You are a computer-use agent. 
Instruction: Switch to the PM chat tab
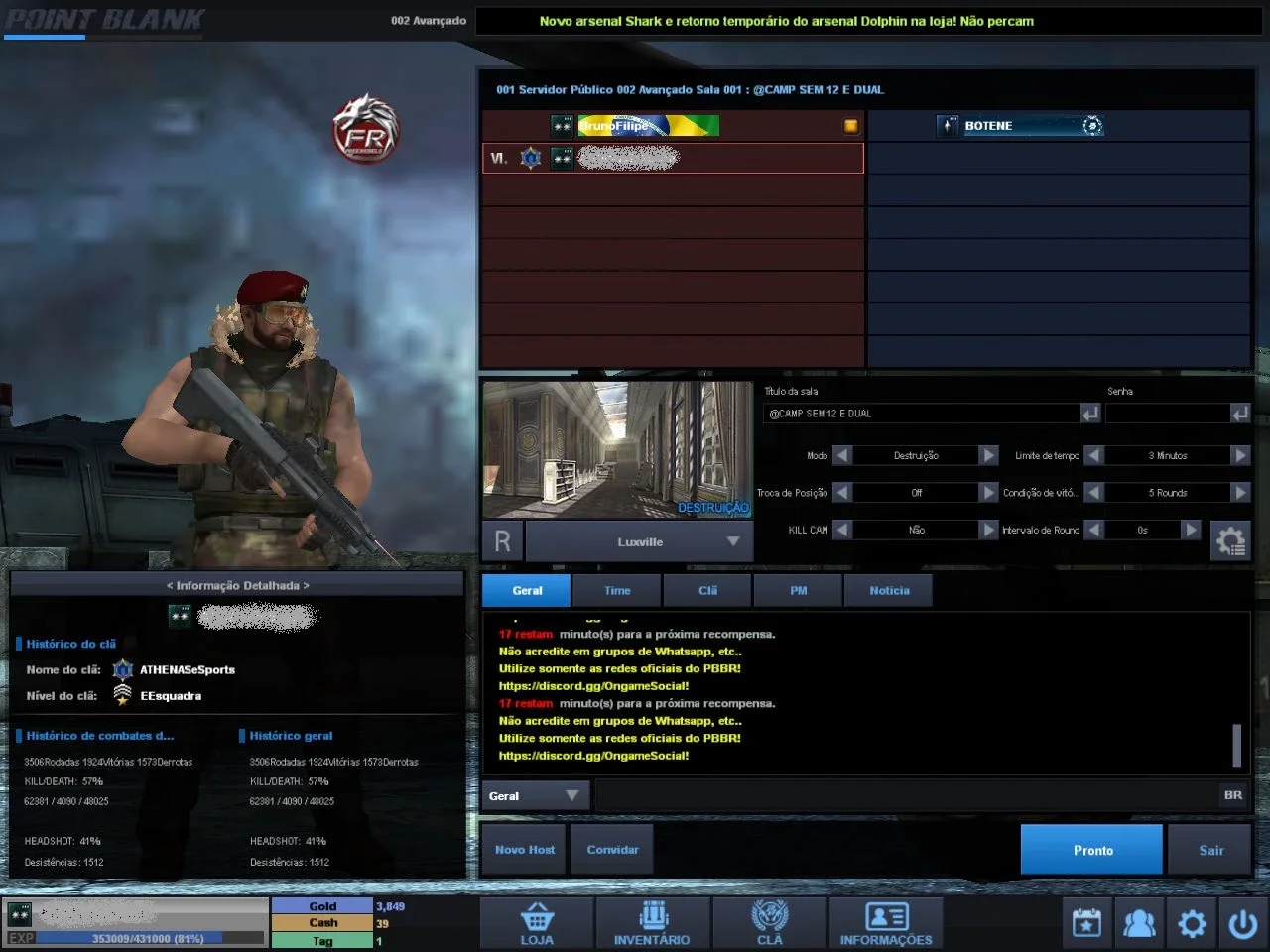coord(798,590)
